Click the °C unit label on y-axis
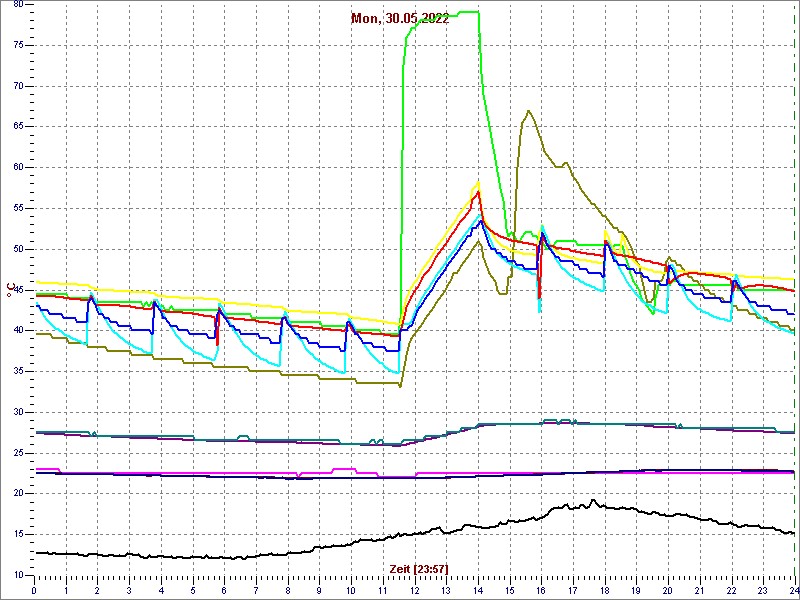The image size is (800, 600). 11,291
